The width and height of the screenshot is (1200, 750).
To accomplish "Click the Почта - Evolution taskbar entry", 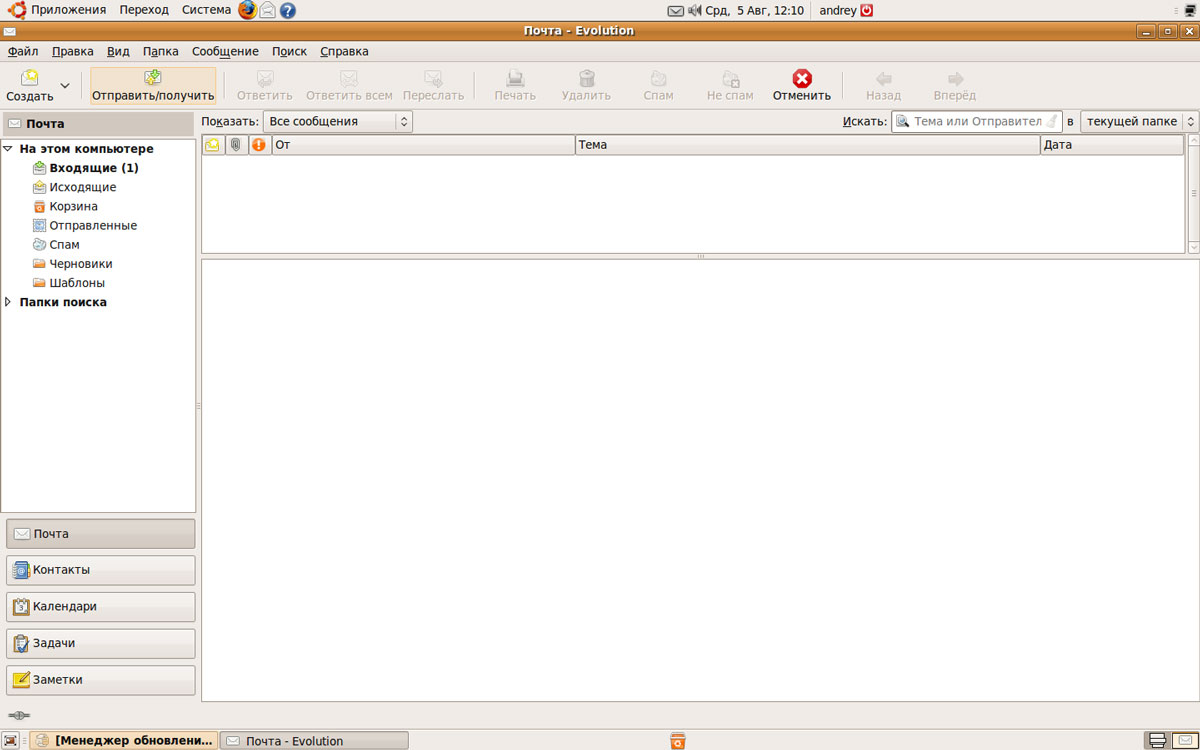I will (x=314, y=741).
